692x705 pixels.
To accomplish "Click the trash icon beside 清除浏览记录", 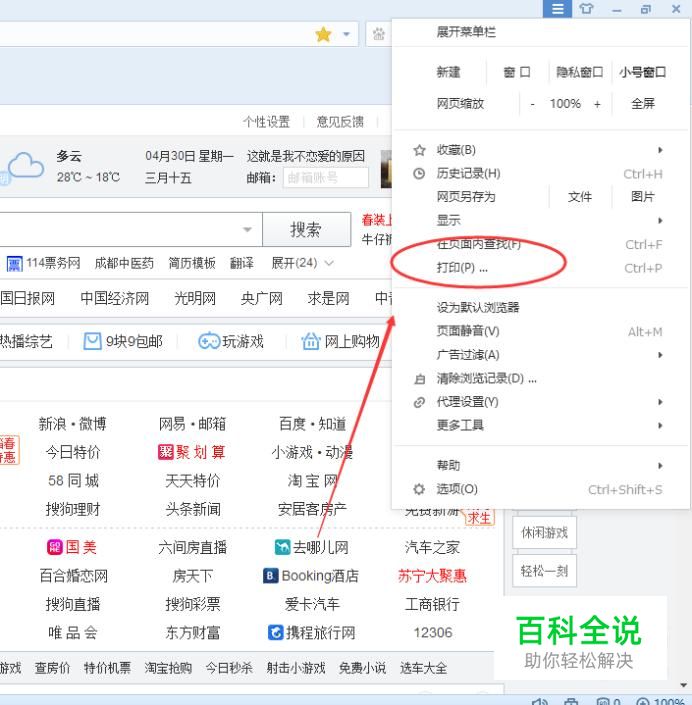I will tap(419, 379).
